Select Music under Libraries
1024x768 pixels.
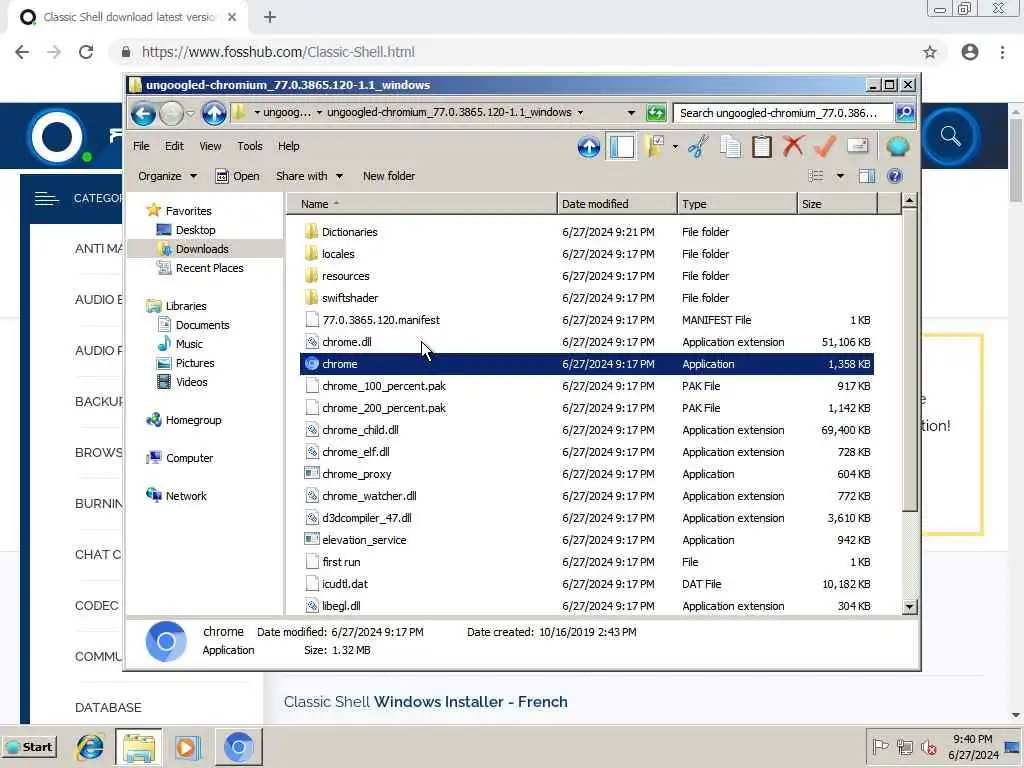coord(189,344)
